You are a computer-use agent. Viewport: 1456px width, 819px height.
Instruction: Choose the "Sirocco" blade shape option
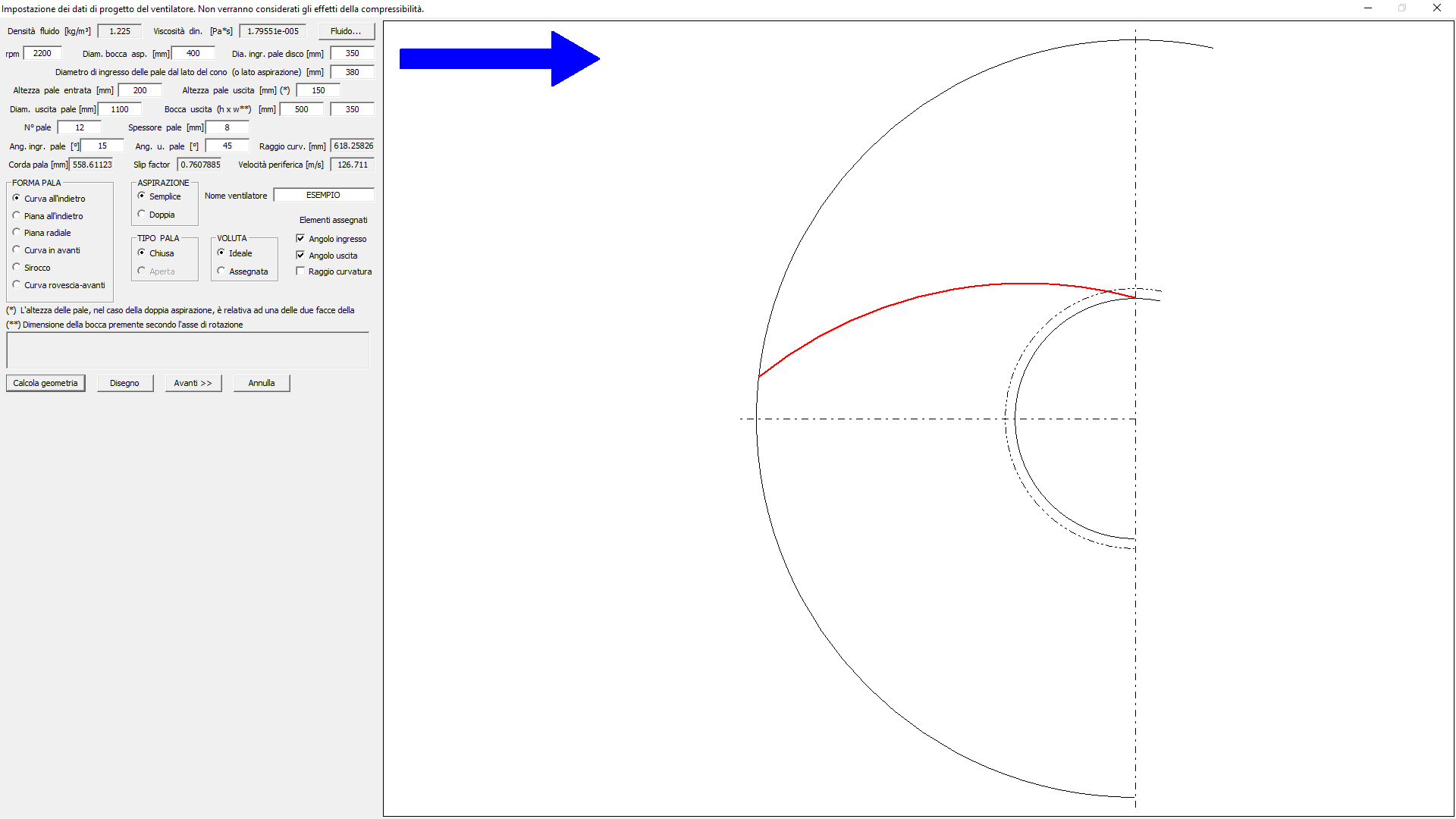pyautogui.click(x=16, y=267)
